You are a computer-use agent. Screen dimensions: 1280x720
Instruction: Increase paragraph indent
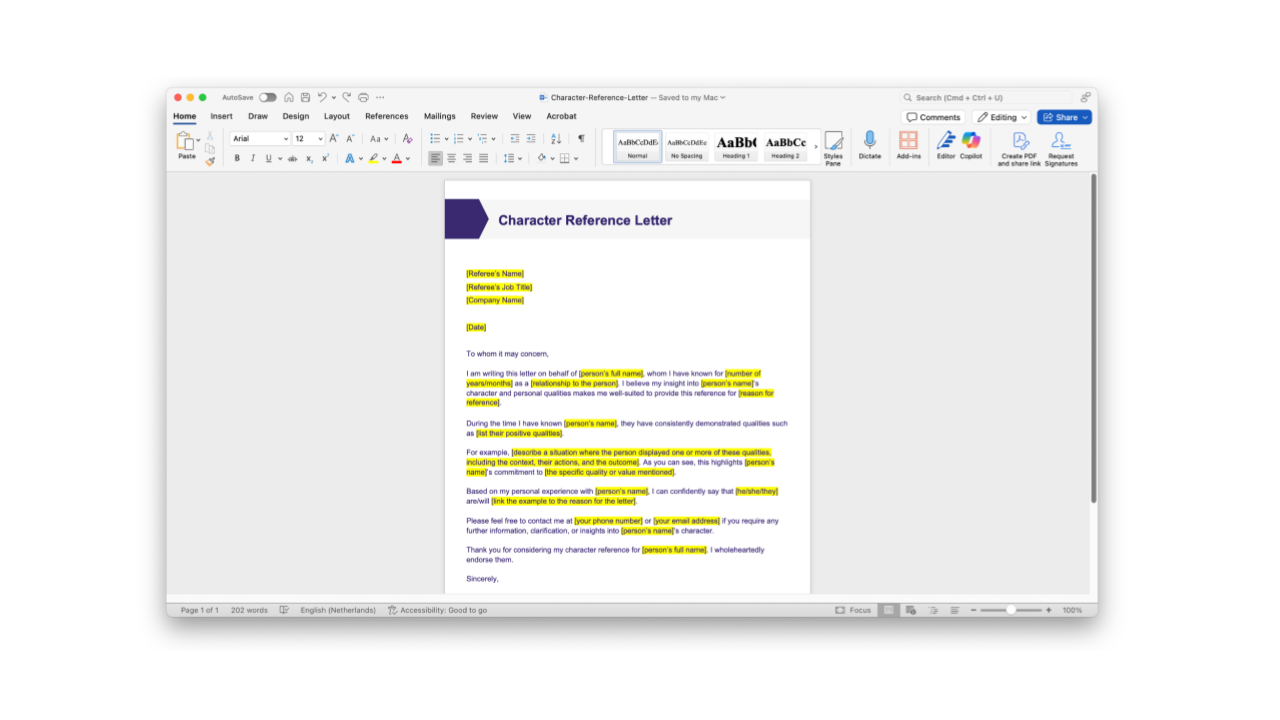[531, 139]
